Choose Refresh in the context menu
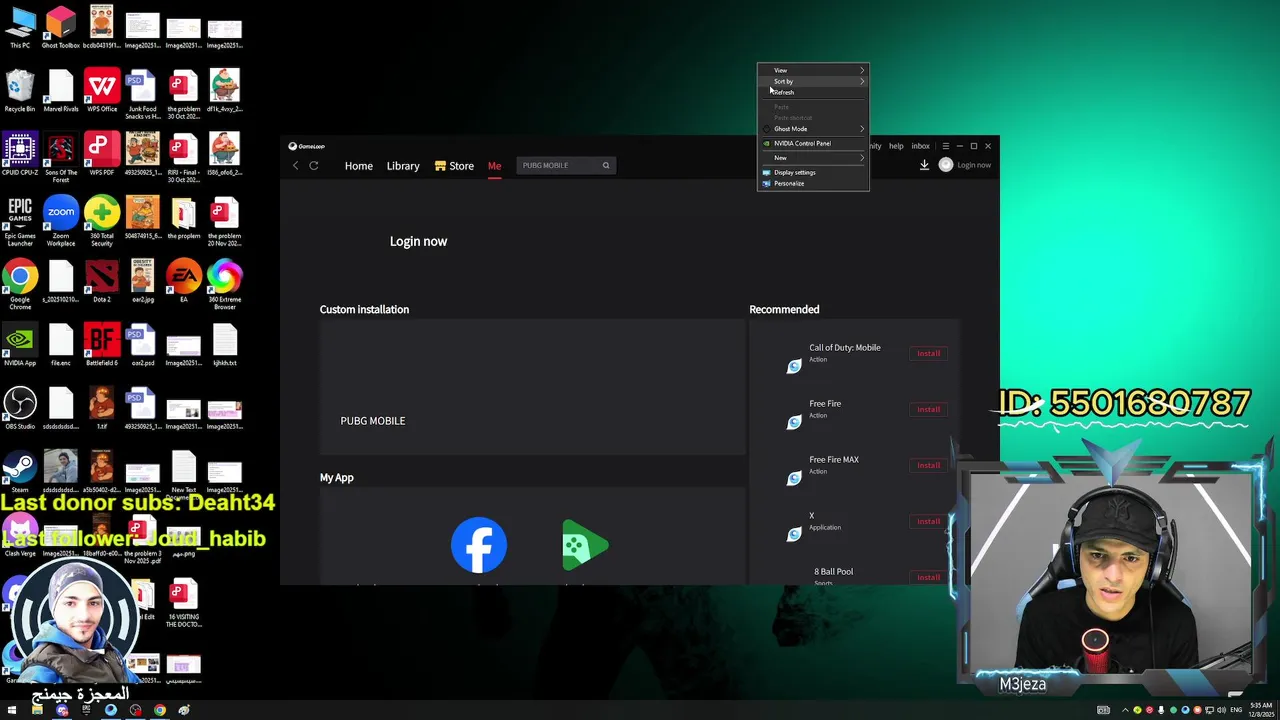The height and width of the screenshot is (720, 1280). coord(813,92)
